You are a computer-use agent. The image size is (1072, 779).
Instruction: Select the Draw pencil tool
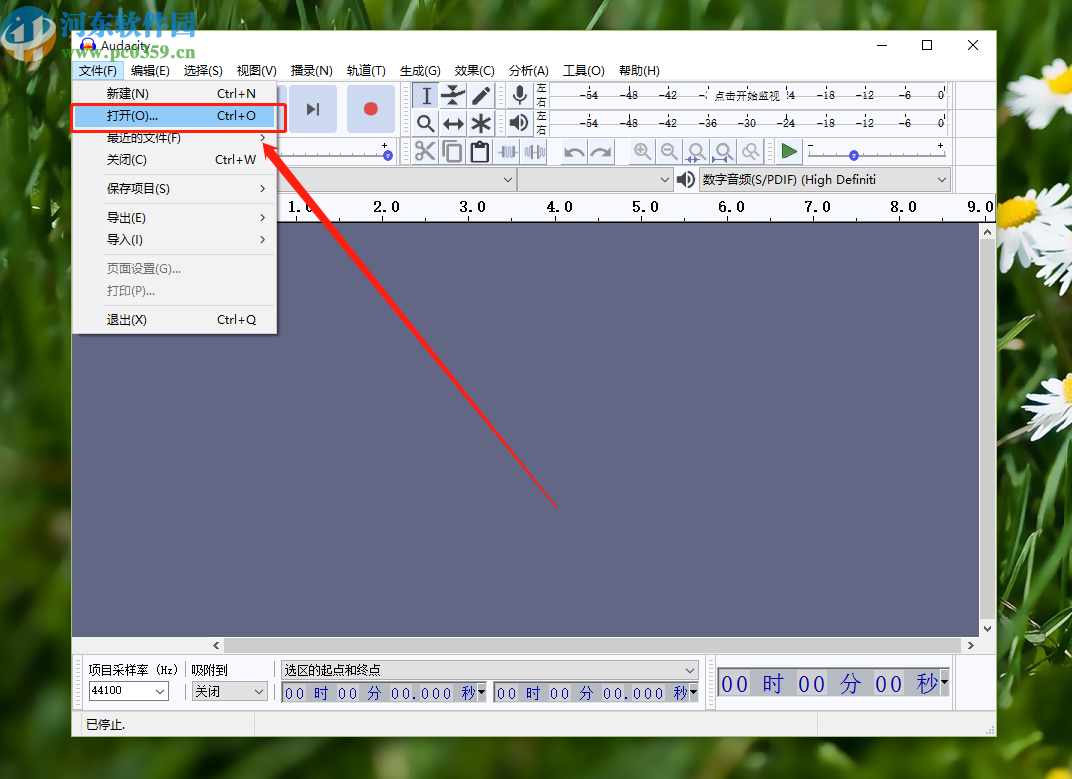[x=481, y=96]
